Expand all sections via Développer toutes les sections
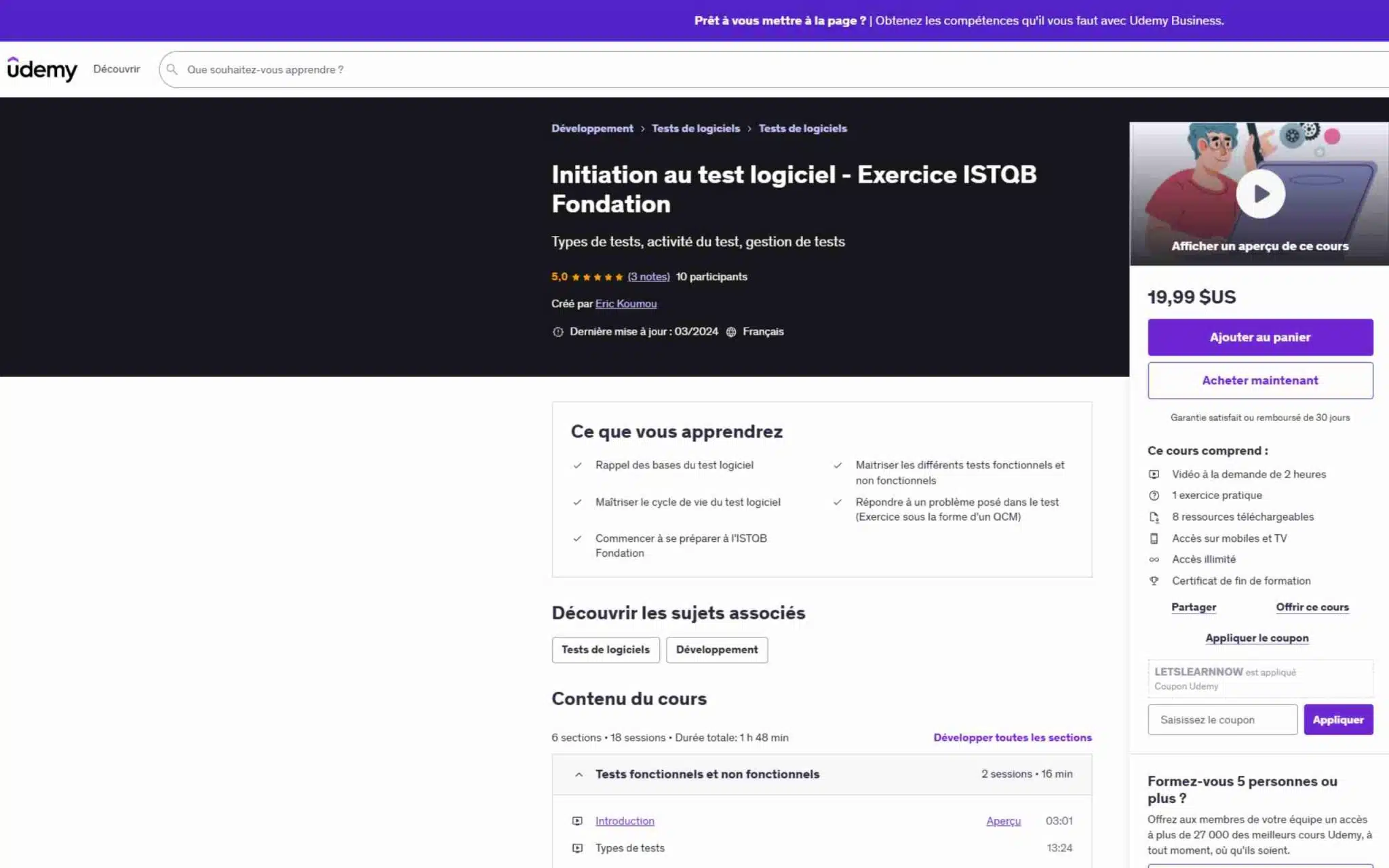Image resolution: width=1389 pixels, height=868 pixels. [x=1012, y=737]
